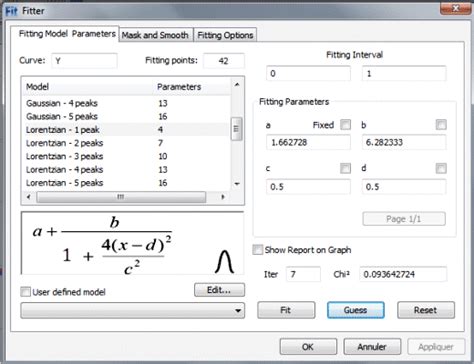Enable Show Report on Graph
Viewport: 474px width, 364px height.
(x=258, y=250)
